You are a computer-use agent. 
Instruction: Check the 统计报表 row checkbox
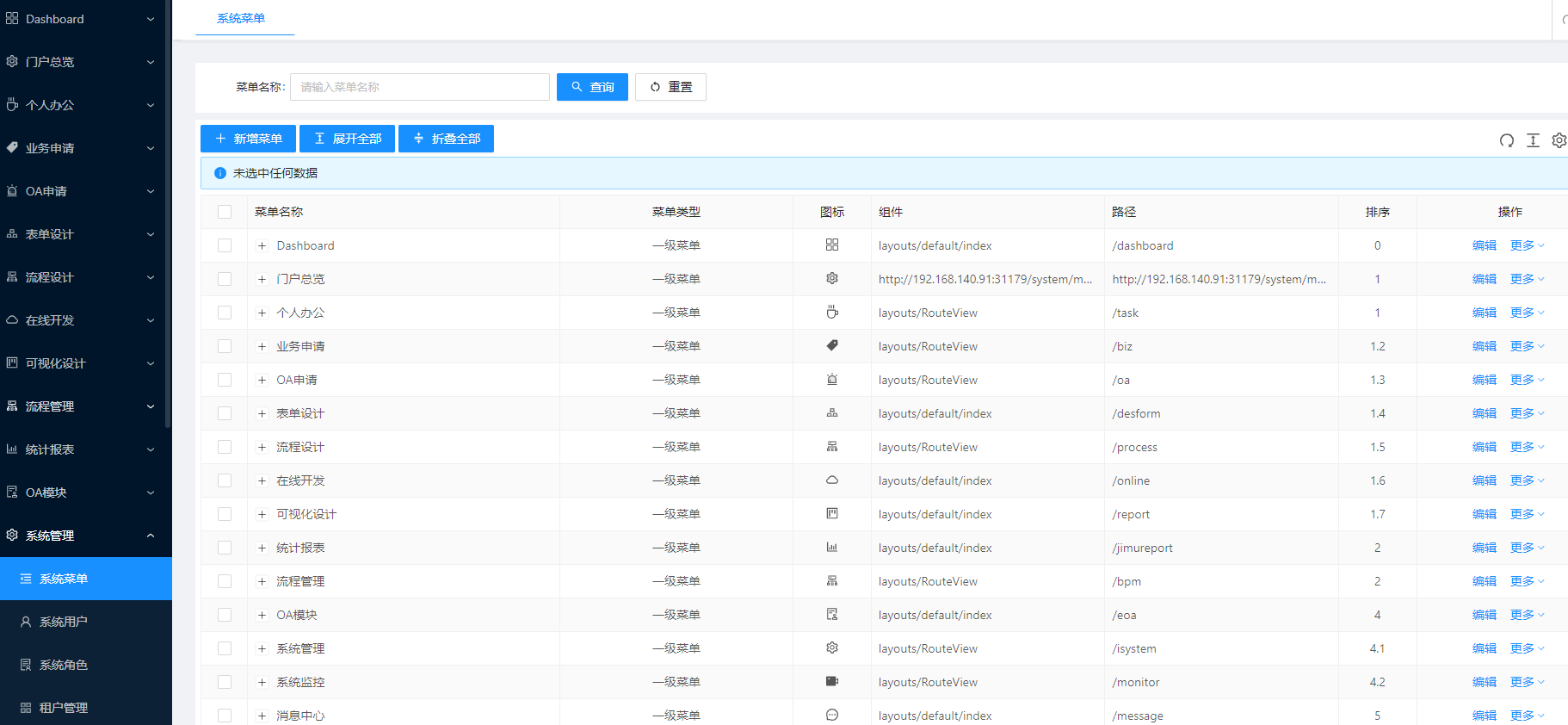[x=225, y=548]
